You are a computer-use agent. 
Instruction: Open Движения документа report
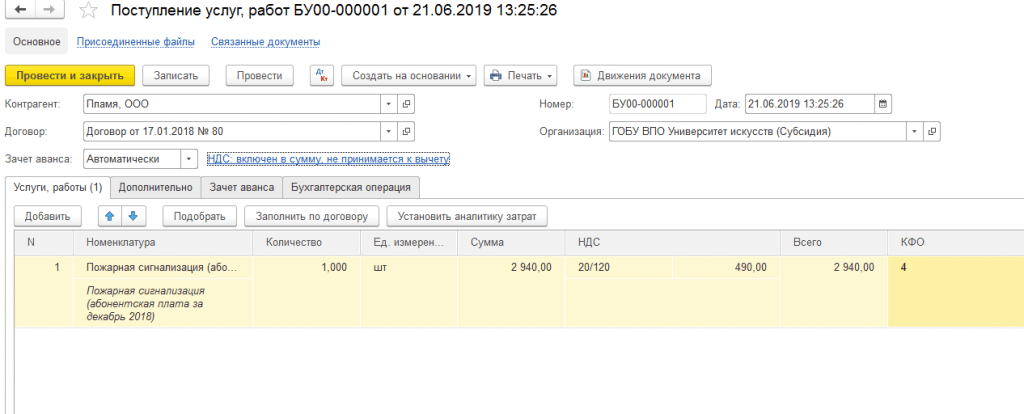(x=643, y=75)
